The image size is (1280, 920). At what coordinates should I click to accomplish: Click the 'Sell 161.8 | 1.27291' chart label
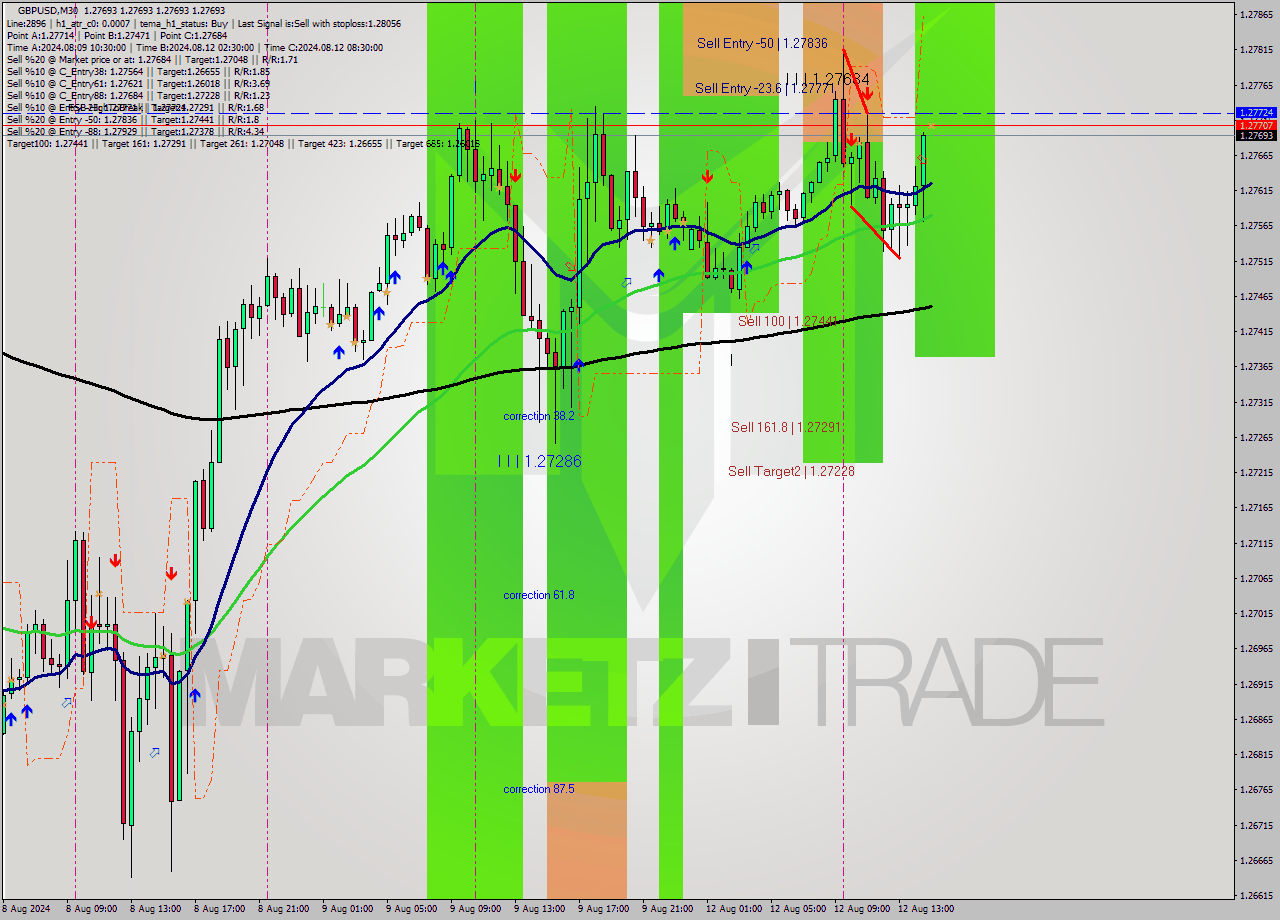(785, 427)
